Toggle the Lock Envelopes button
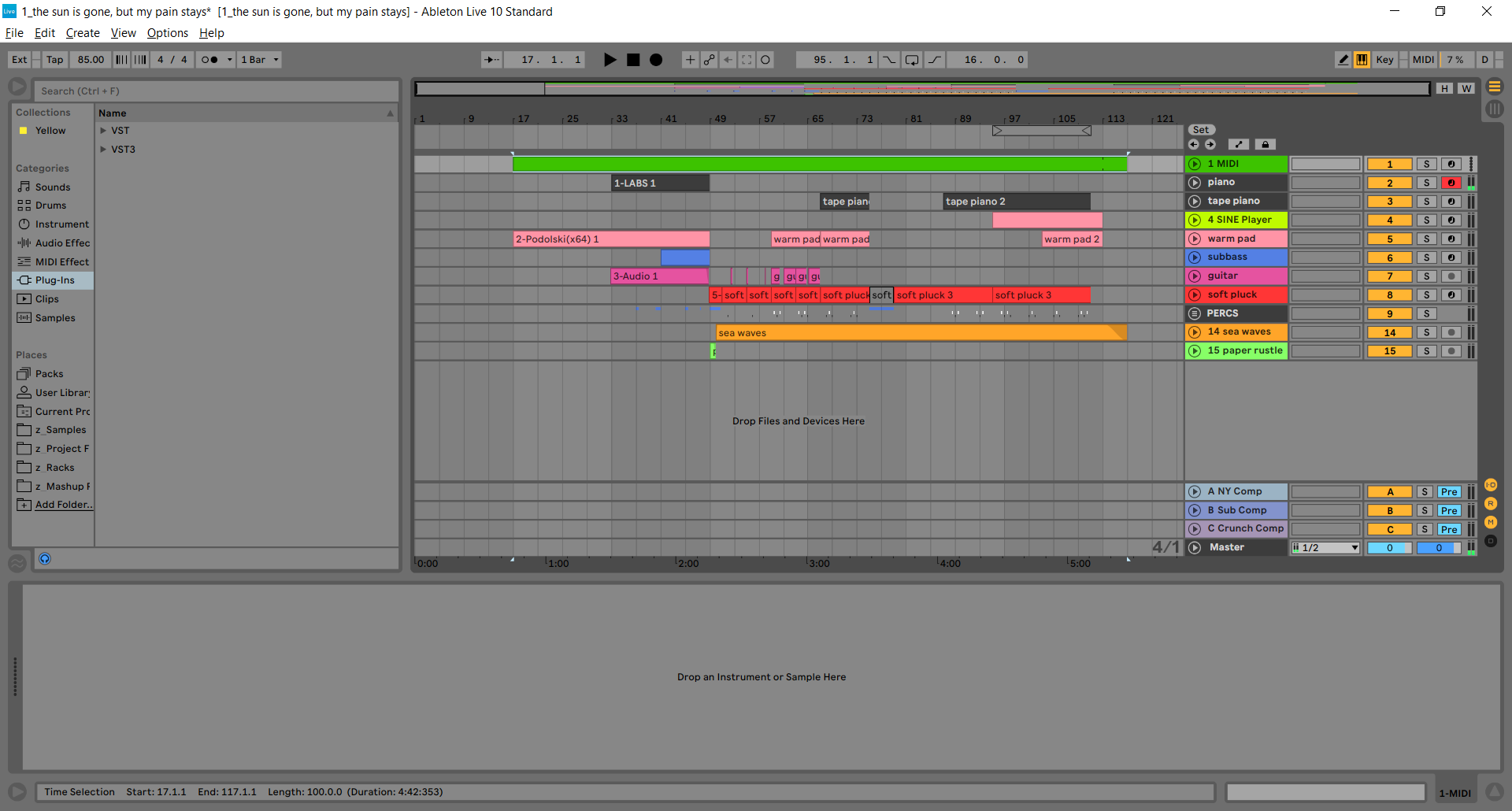This screenshot has width=1512, height=811. pos(1265,145)
